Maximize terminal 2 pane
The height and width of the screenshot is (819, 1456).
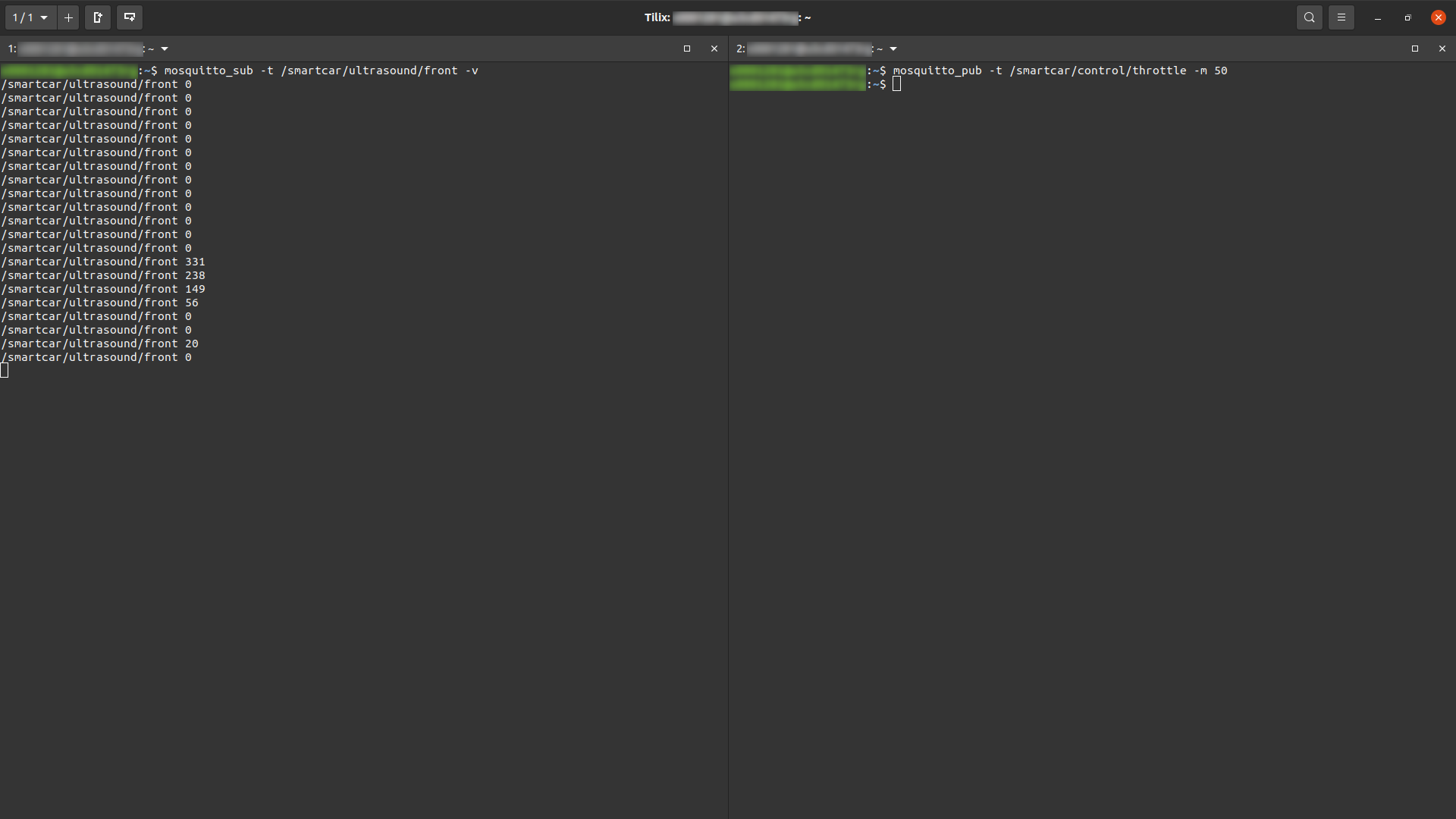(x=1415, y=49)
